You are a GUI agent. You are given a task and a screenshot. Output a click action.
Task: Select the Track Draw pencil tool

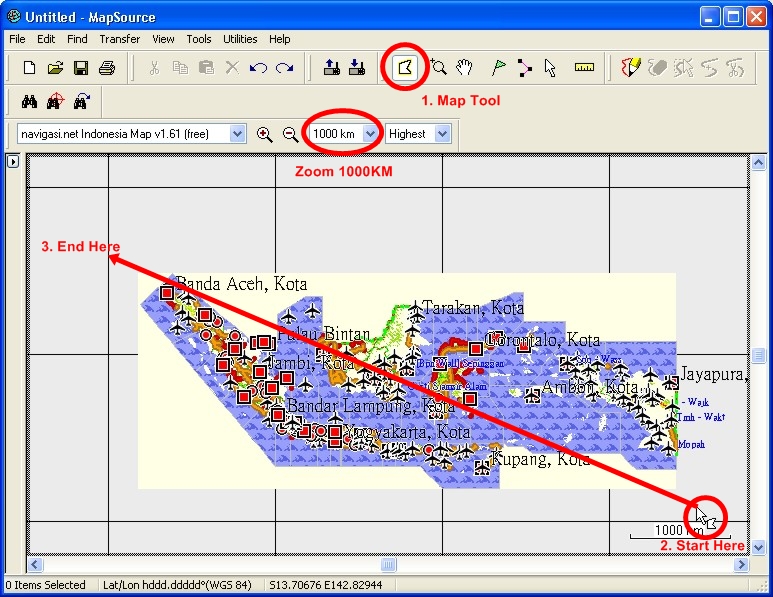[631, 68]
